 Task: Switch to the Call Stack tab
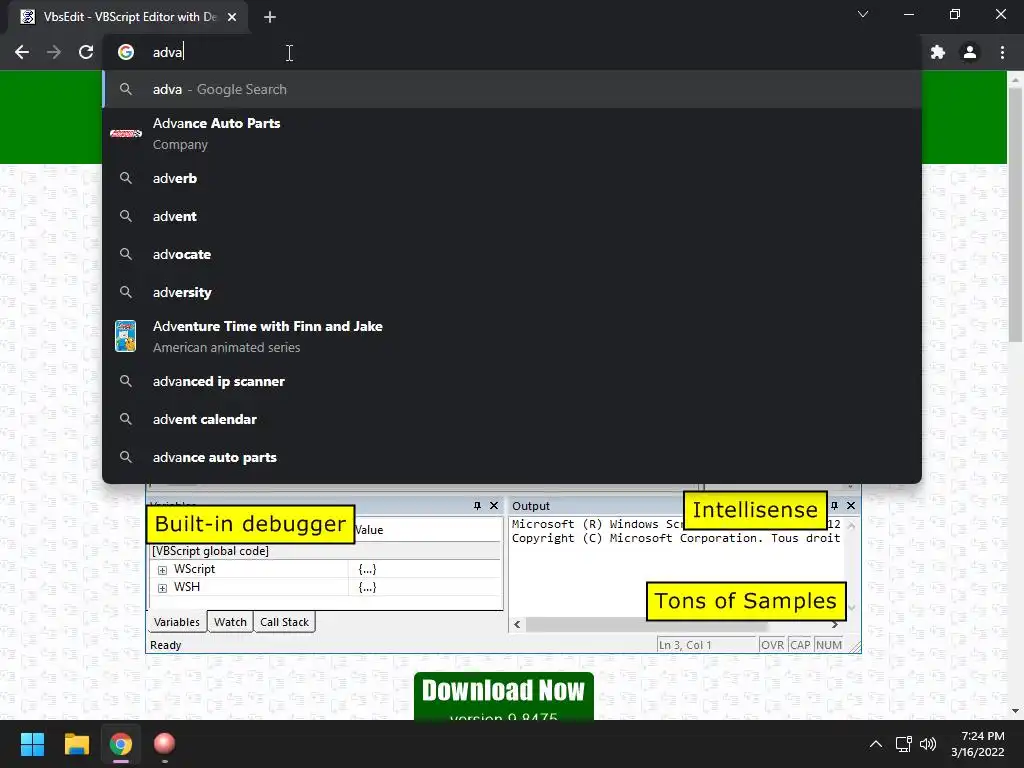284,622
